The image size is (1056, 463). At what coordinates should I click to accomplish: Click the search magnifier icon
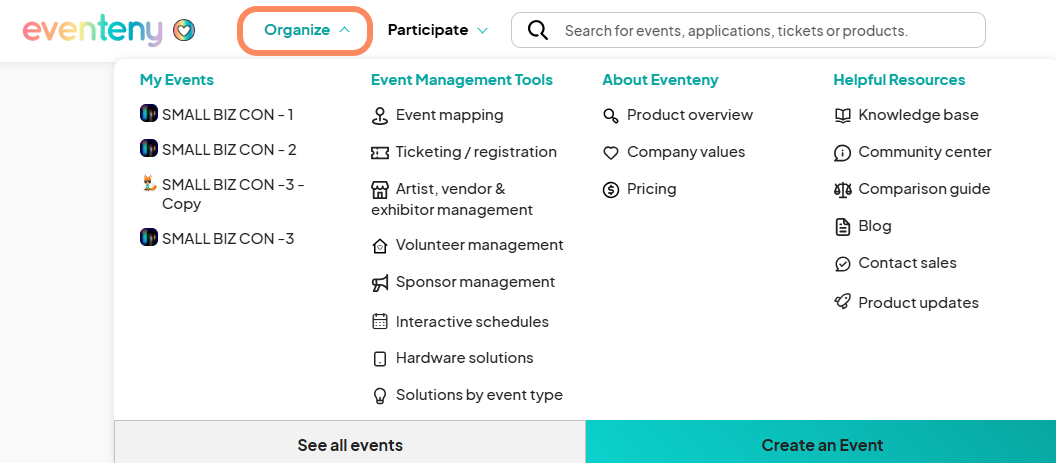tap(537, 30)
